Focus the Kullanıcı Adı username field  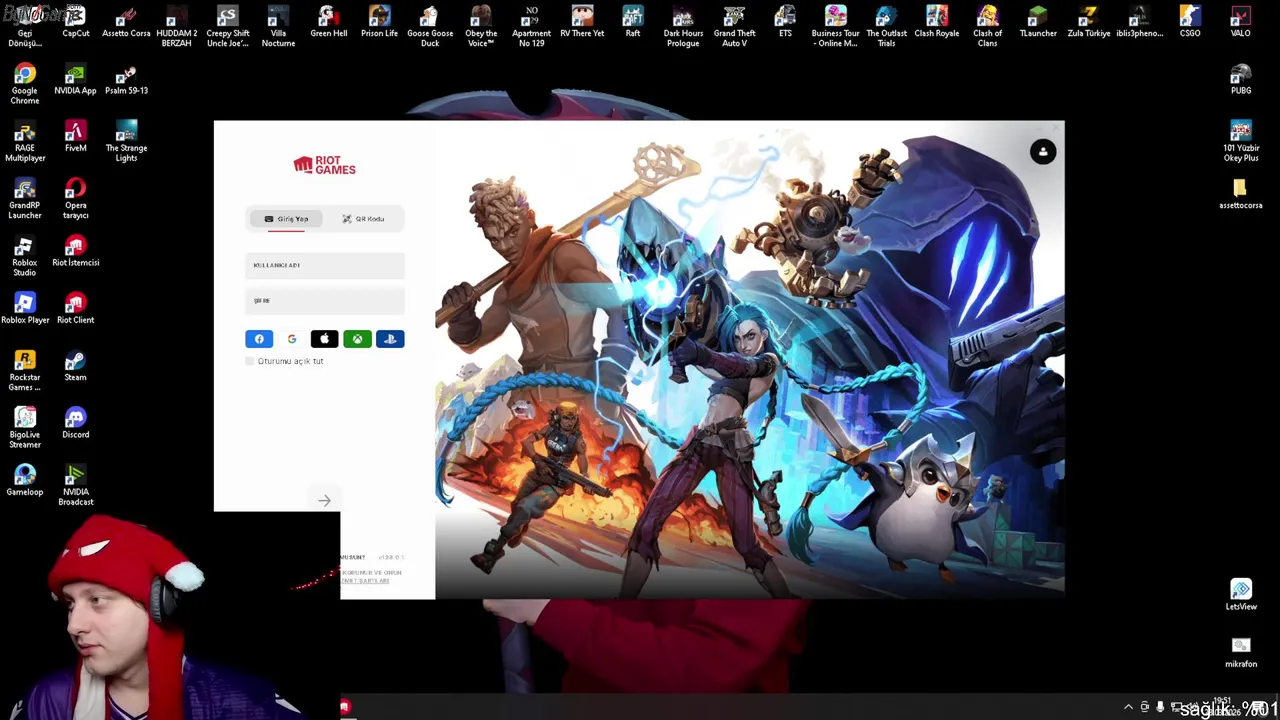pyautogui.click(x=325, y=265)
